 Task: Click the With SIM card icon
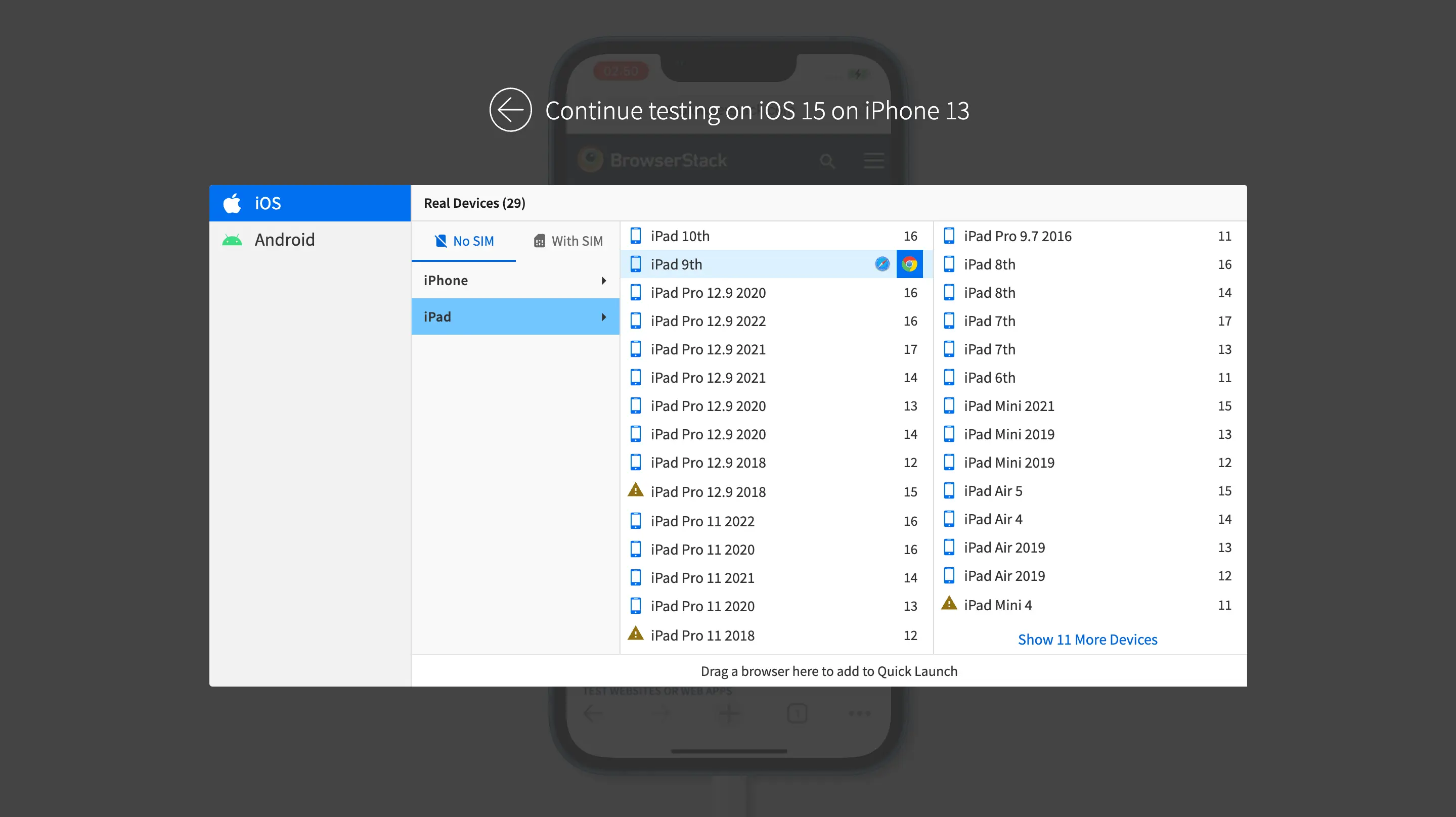point(539,241)
